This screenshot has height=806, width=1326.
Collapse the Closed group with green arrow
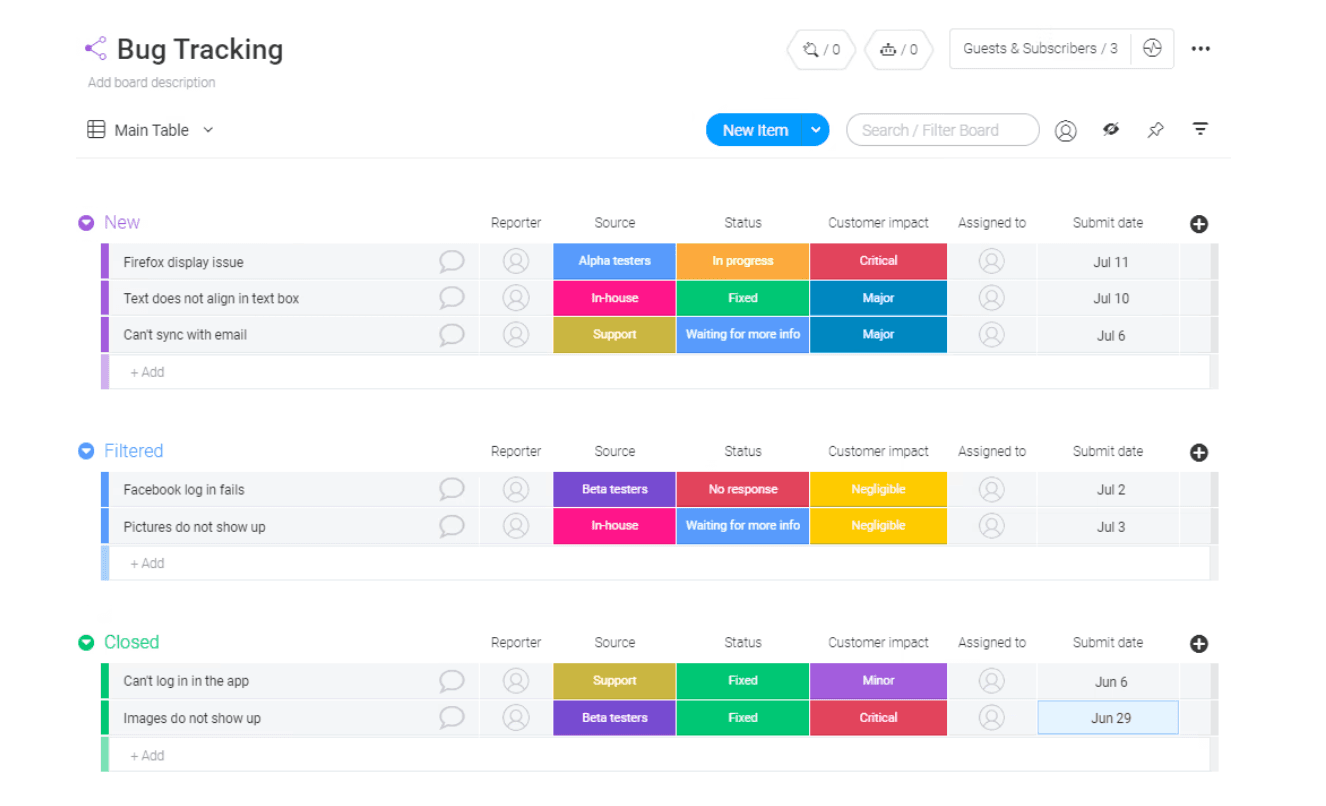86,643
